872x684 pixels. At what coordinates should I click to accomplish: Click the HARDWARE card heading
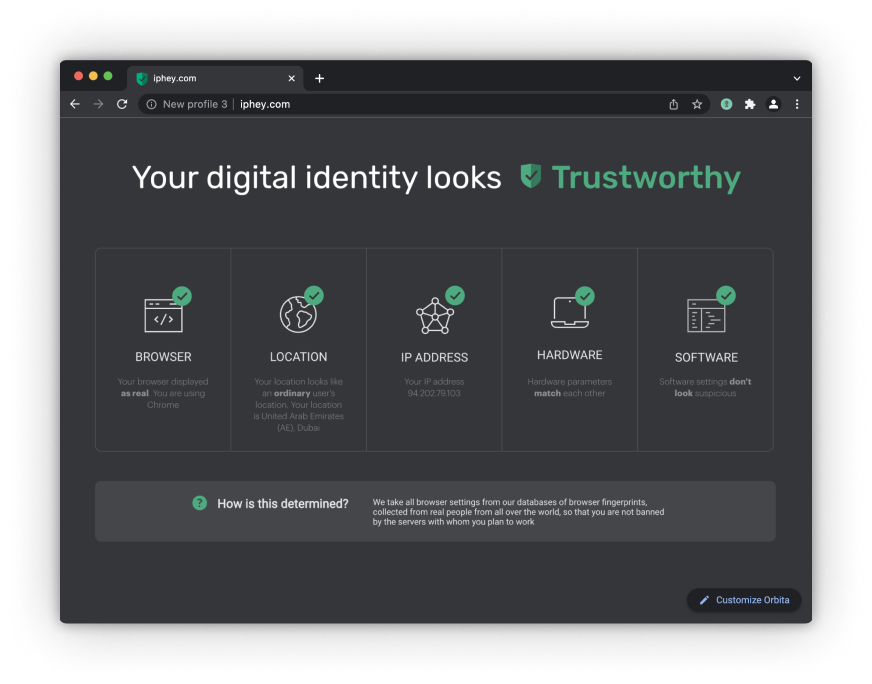569,355
